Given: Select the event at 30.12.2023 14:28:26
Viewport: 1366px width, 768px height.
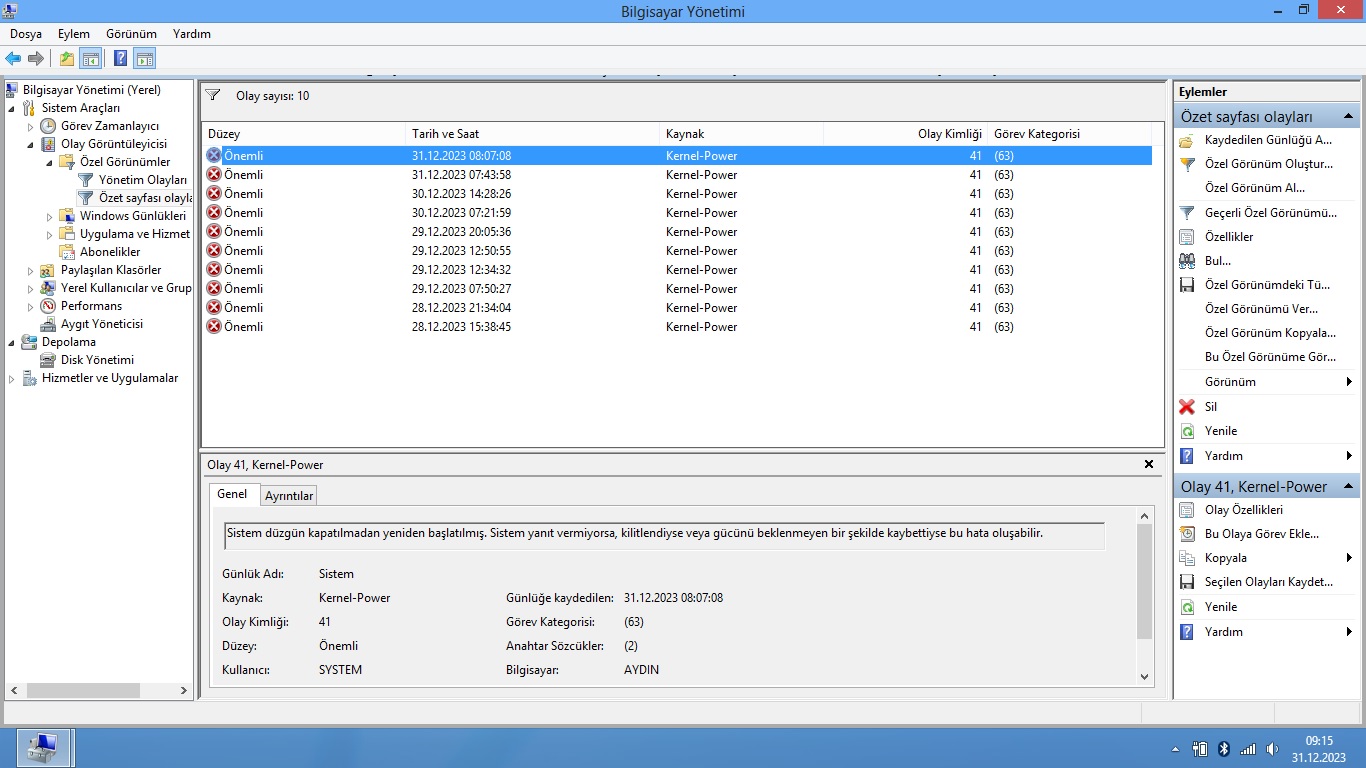Looking at the screenshot, I should click(x=676, y=194).
